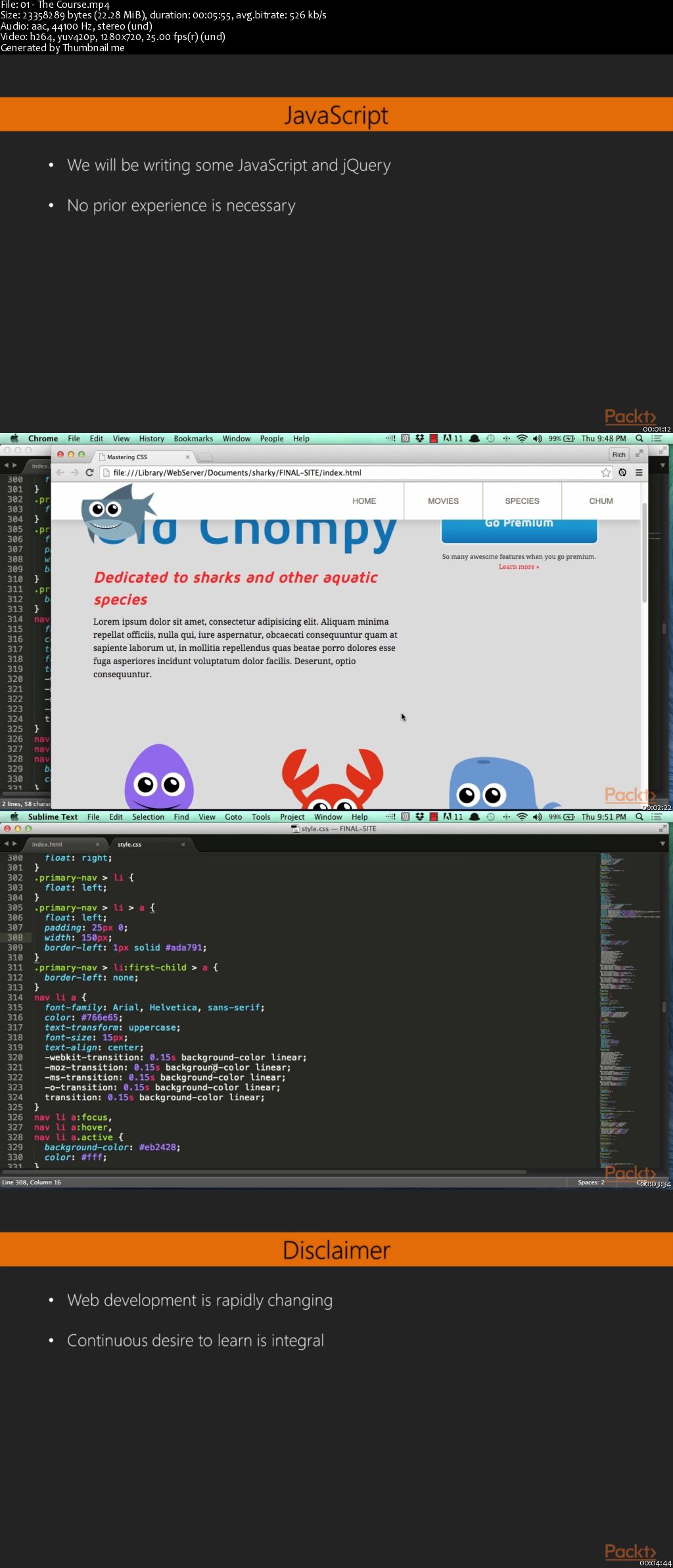Image resolution: width=673 pixels, height=1568 pixels.
Task: Click the red crab character image
Action: [x=333, y=778]
